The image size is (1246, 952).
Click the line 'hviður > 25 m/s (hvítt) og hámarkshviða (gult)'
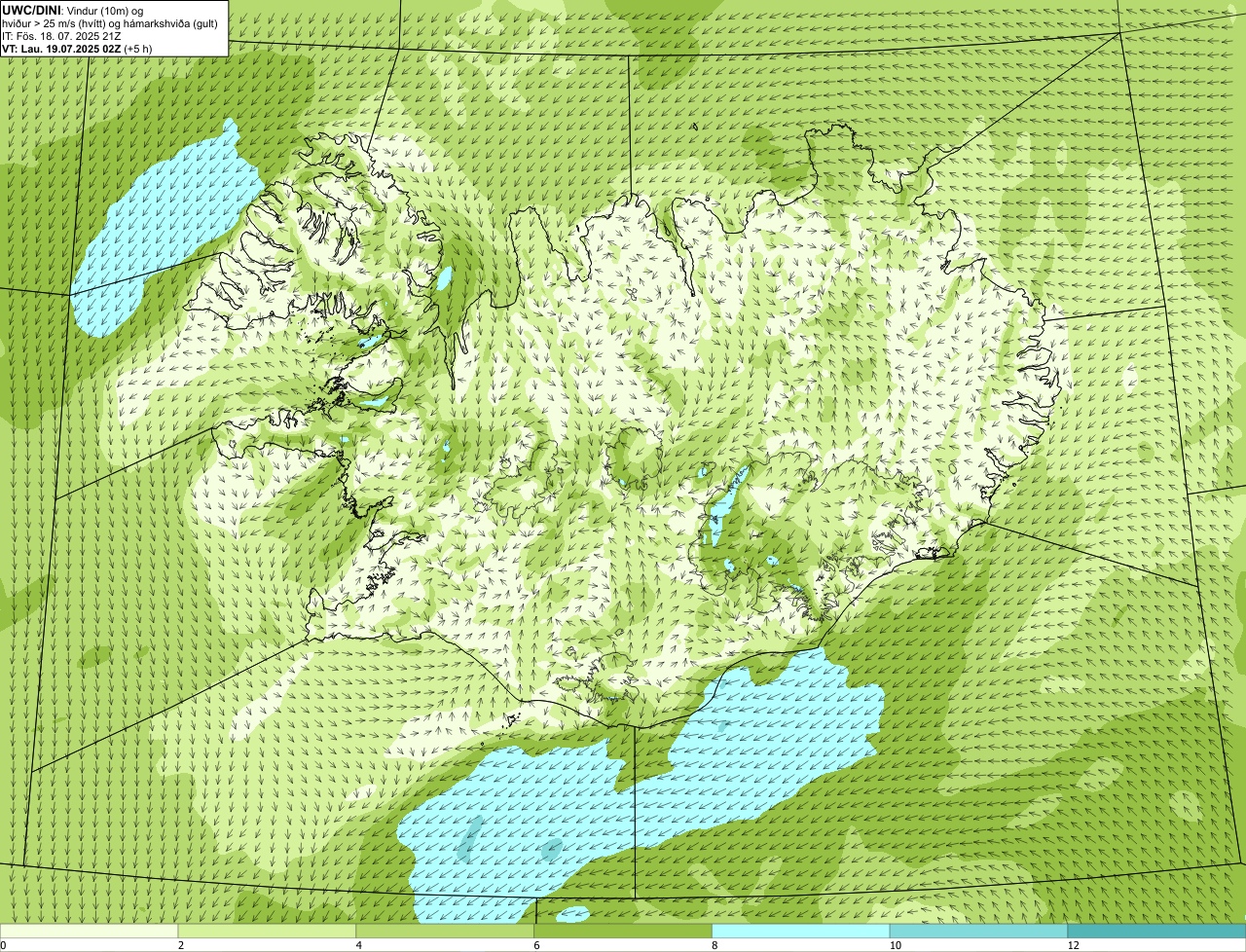click(x=111, y=22)
